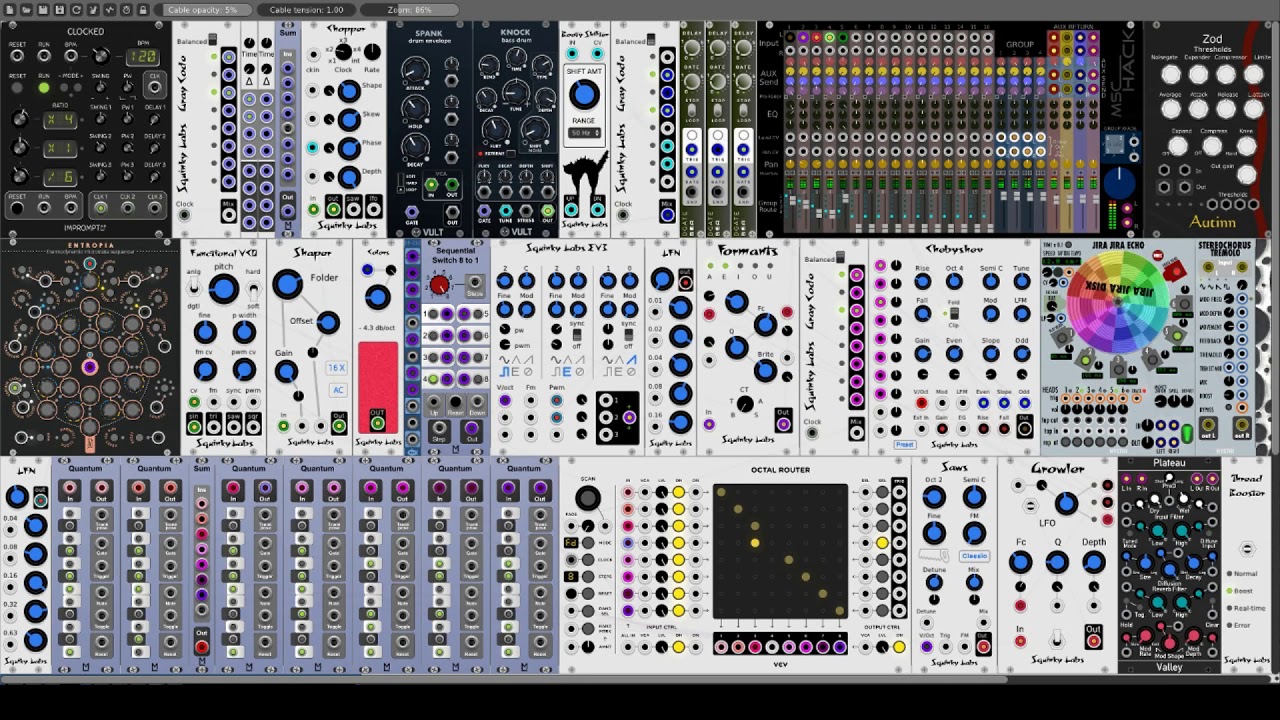This screenshot has width=1280, height=720.
Task: Click the Functional VCO sqr output jack
Action: pyautogui.click(x=252, y=426)
